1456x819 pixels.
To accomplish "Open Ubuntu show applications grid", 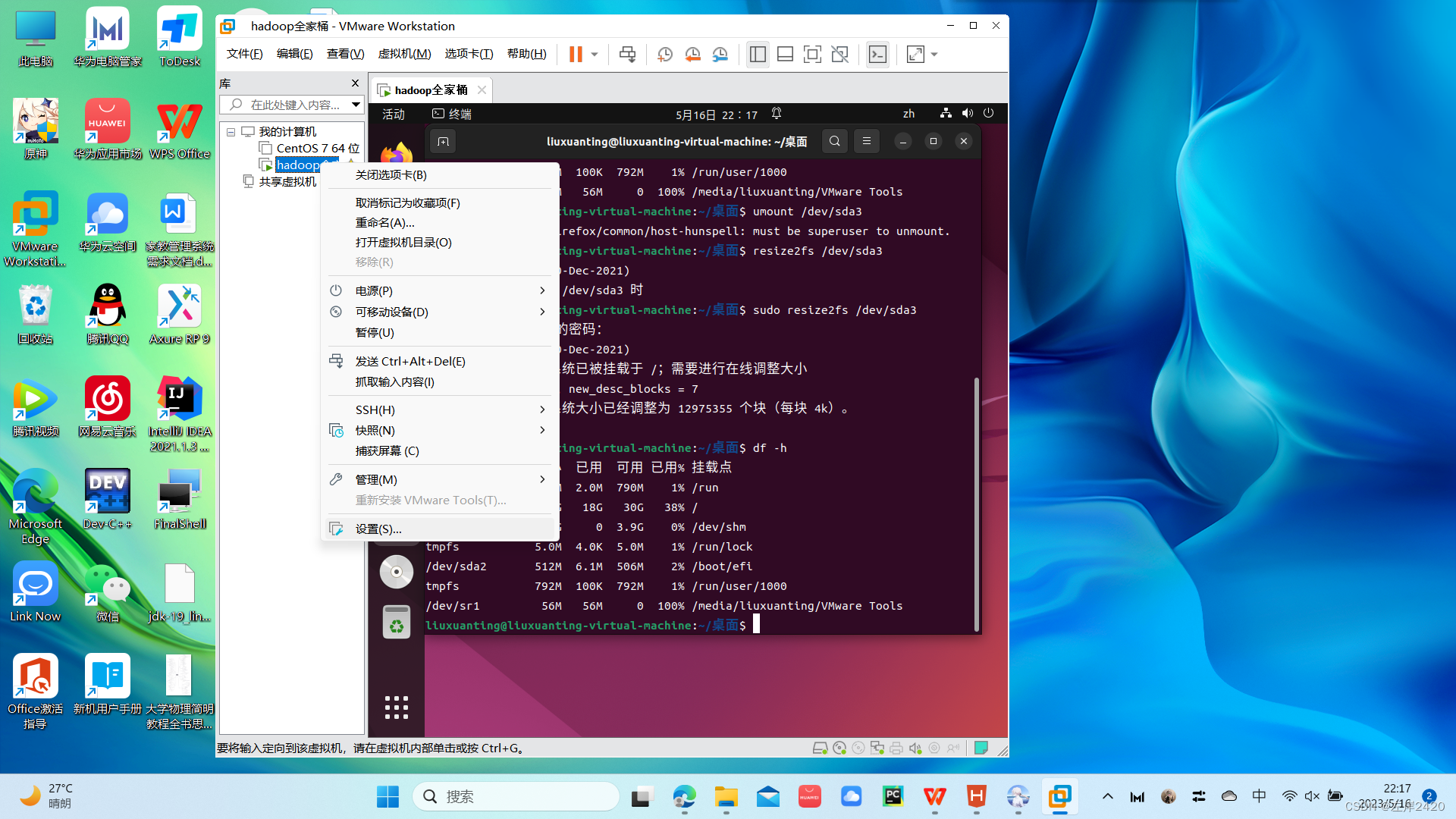I will (x=396, y=707).
